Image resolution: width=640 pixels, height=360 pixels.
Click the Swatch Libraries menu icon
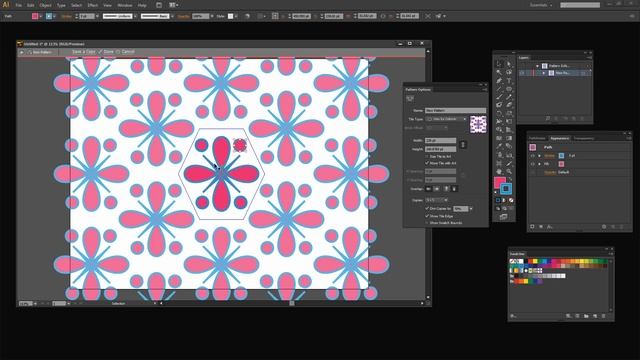point(513,316)
